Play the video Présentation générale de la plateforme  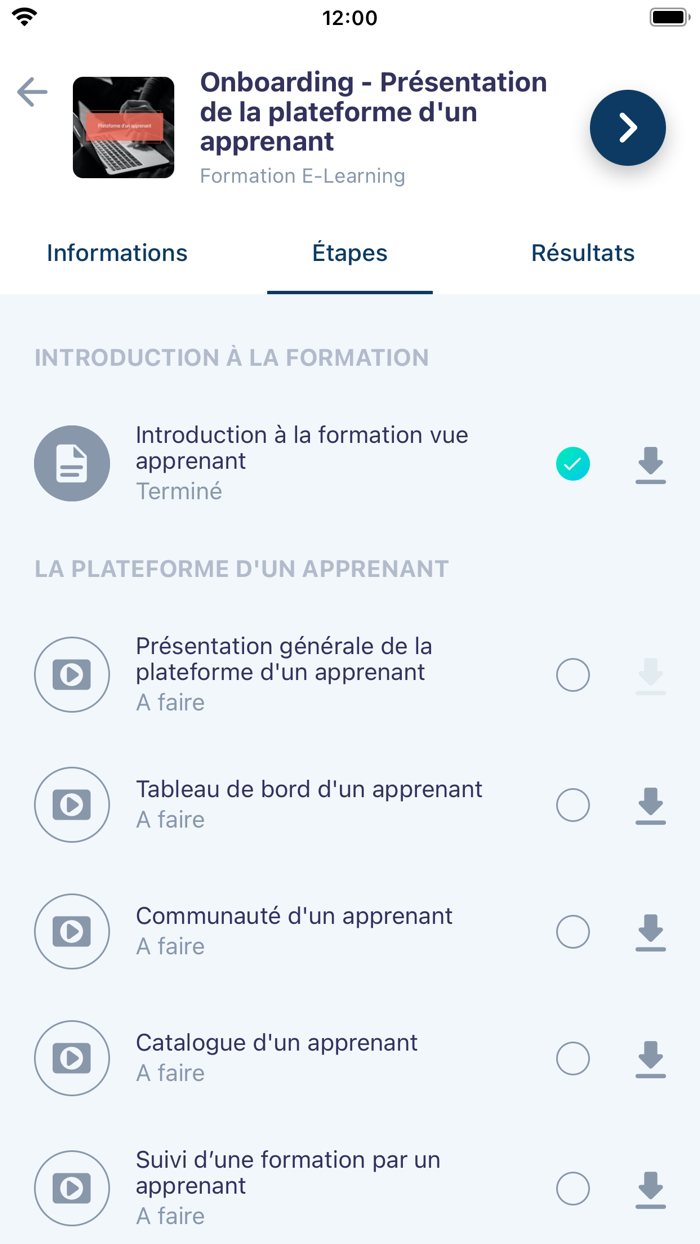coord(72,674)
